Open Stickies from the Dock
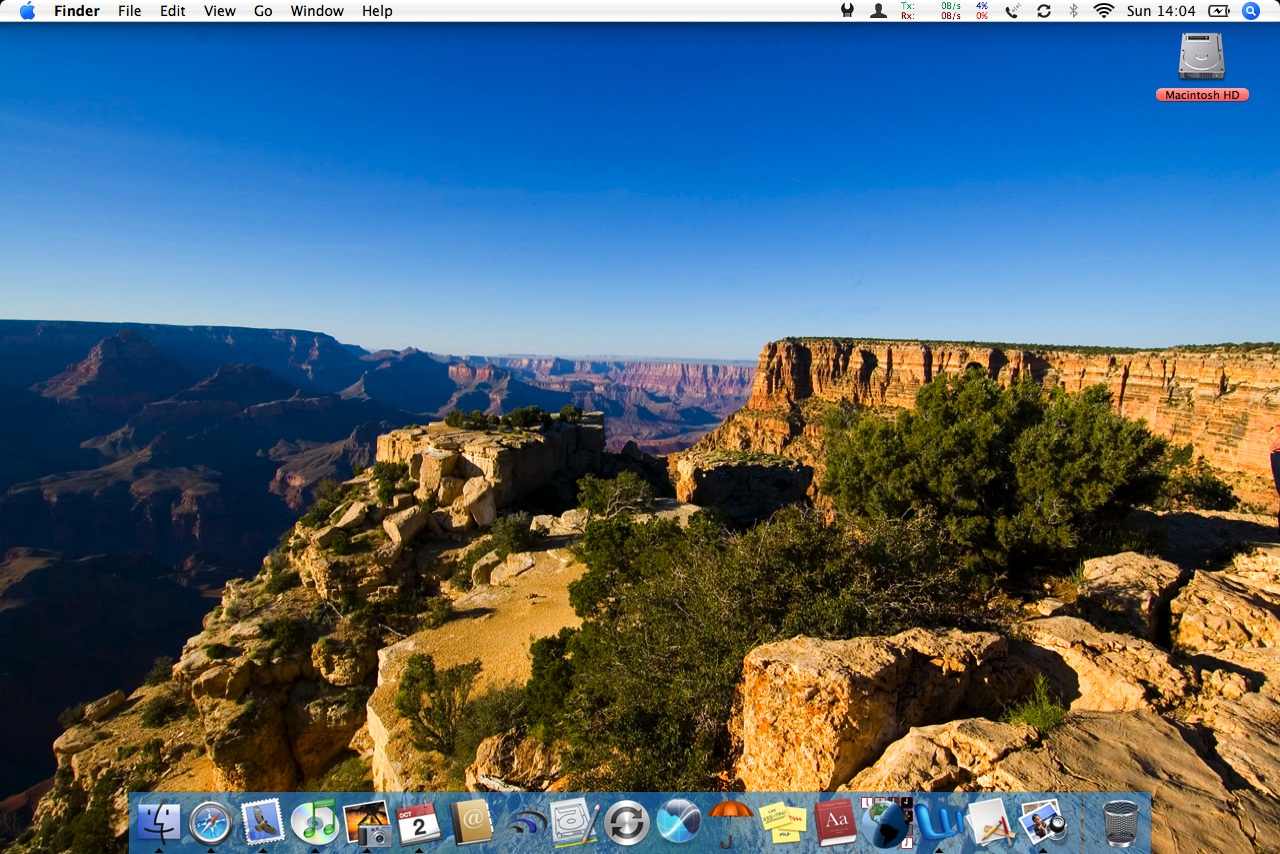This screenshot has width=1280, height=854. pos(784,823)
